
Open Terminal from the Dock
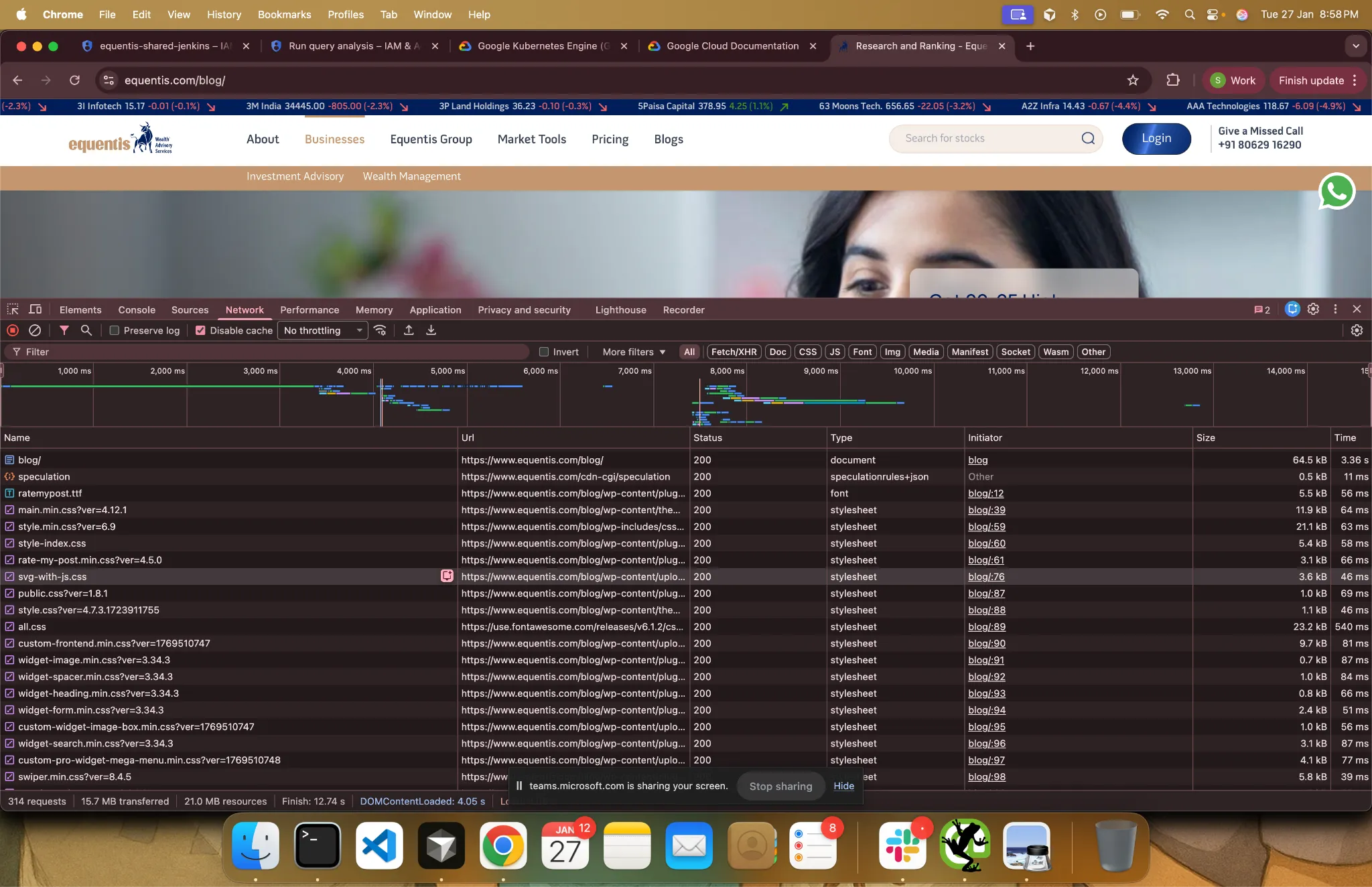(318, 845)
